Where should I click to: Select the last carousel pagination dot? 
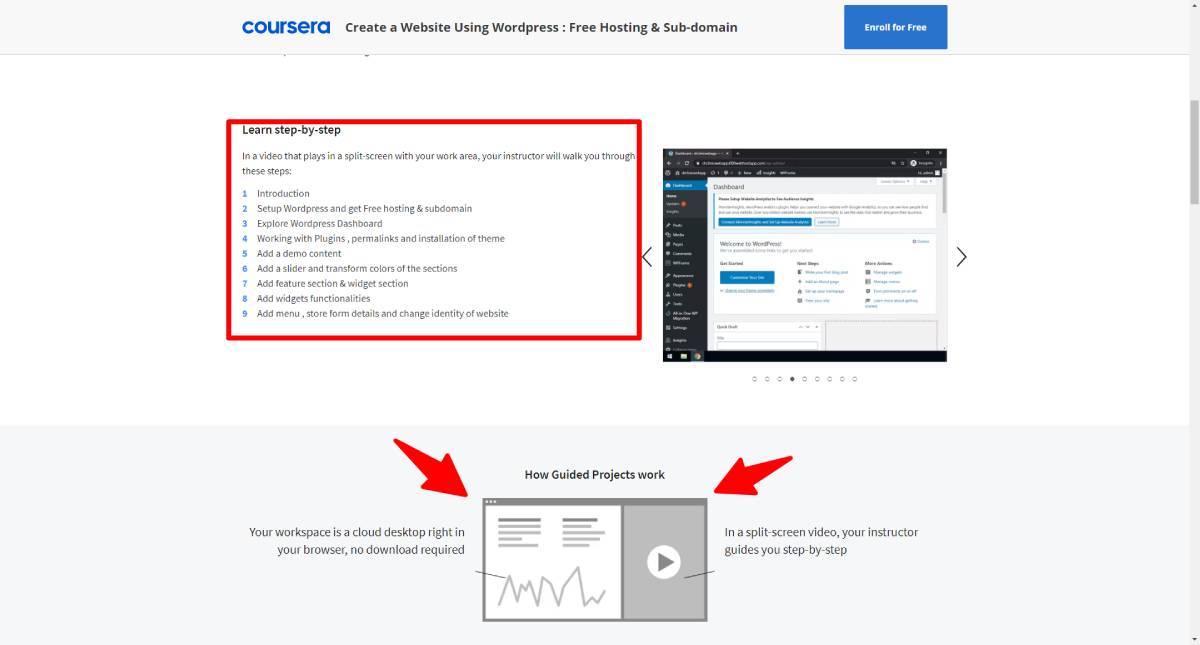(854, 379)
